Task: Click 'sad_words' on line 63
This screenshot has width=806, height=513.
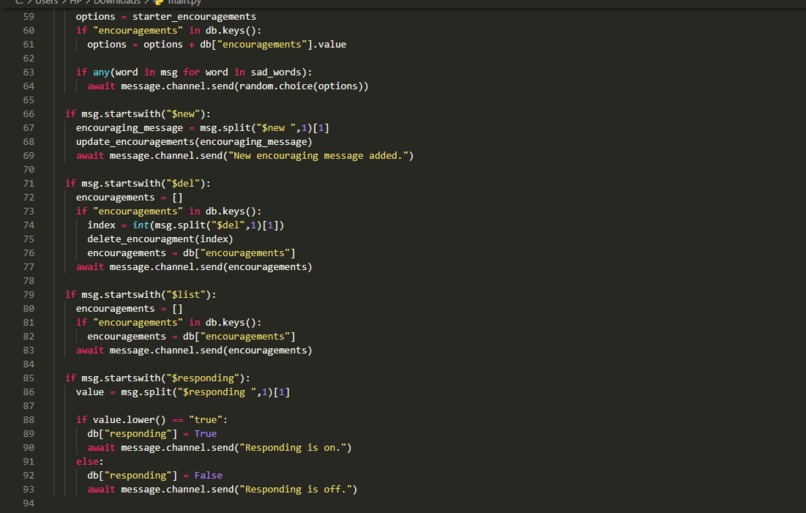Action: click(x=276, y=72)
